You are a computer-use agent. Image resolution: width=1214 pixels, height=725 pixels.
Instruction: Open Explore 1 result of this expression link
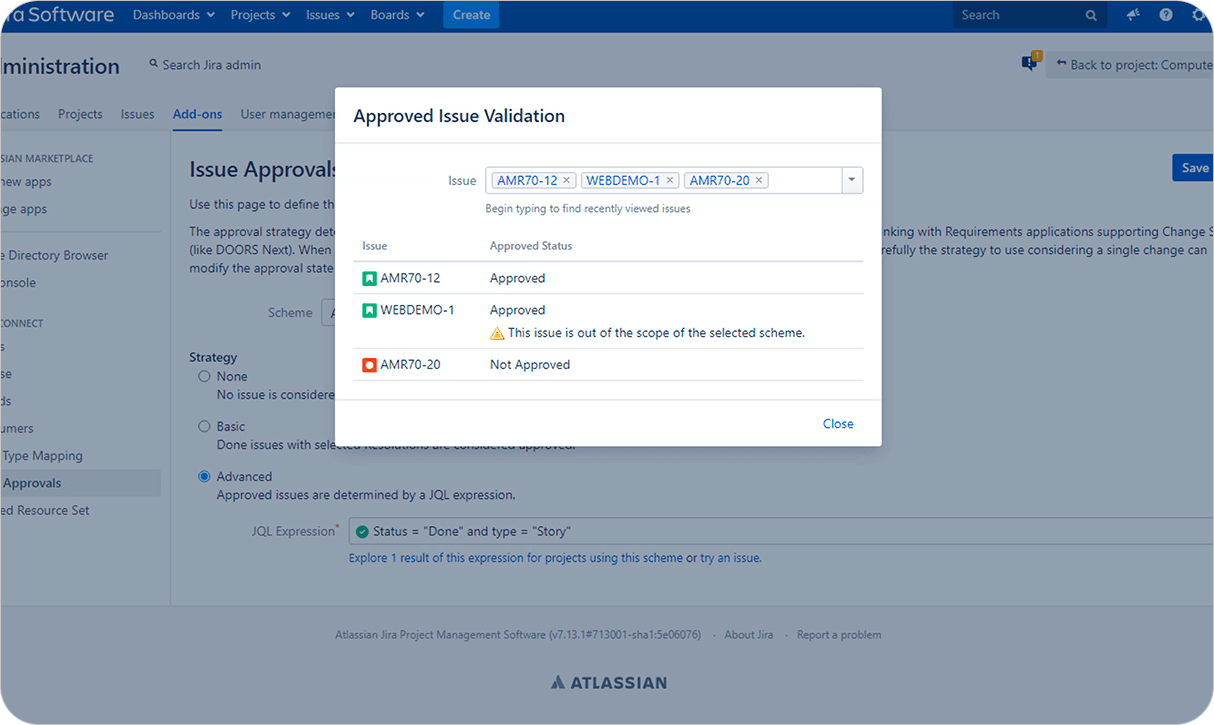click(x=516, y=558)
